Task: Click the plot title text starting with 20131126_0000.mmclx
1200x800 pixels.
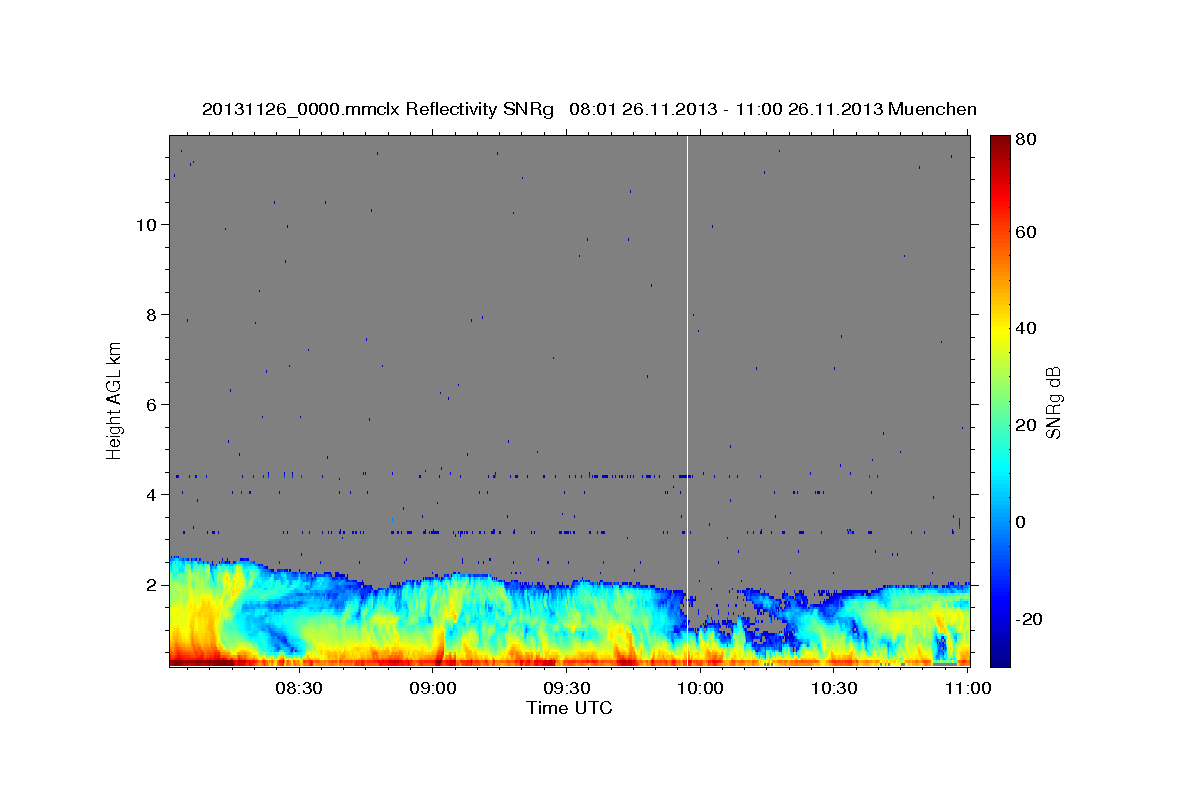Action: 589,109
